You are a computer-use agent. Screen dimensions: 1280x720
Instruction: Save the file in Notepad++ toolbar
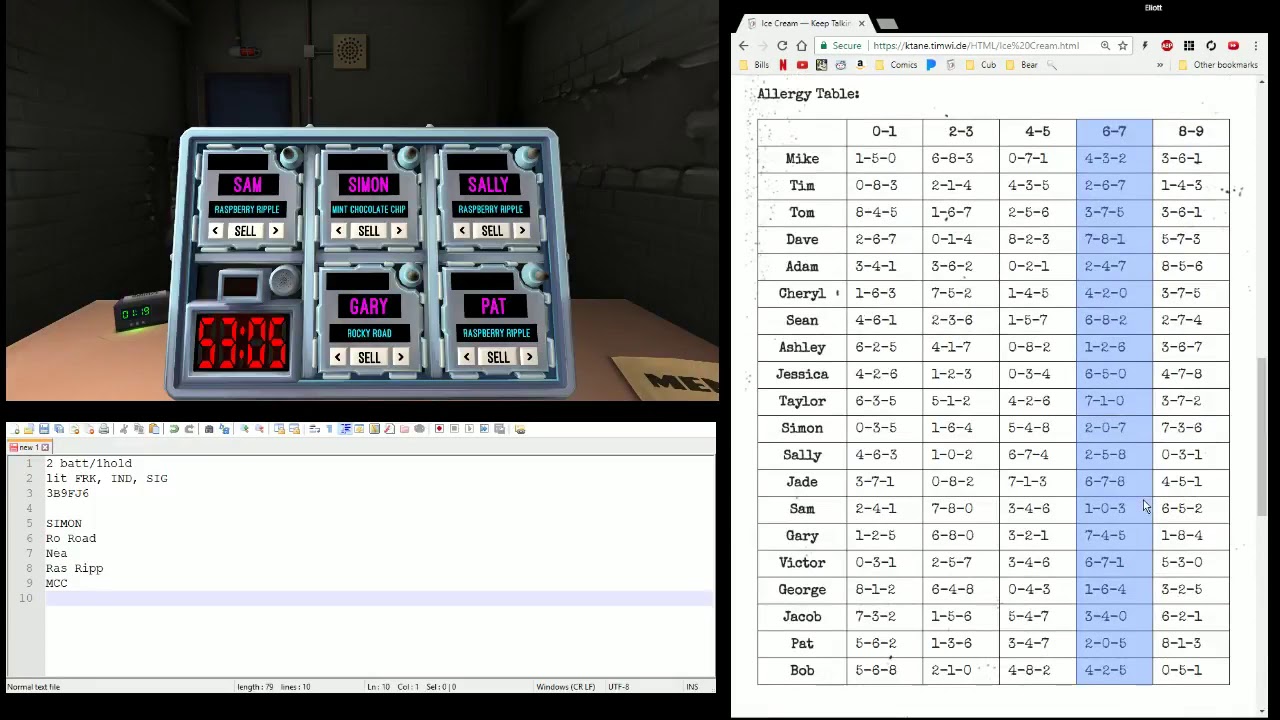(x=44, y=429)
